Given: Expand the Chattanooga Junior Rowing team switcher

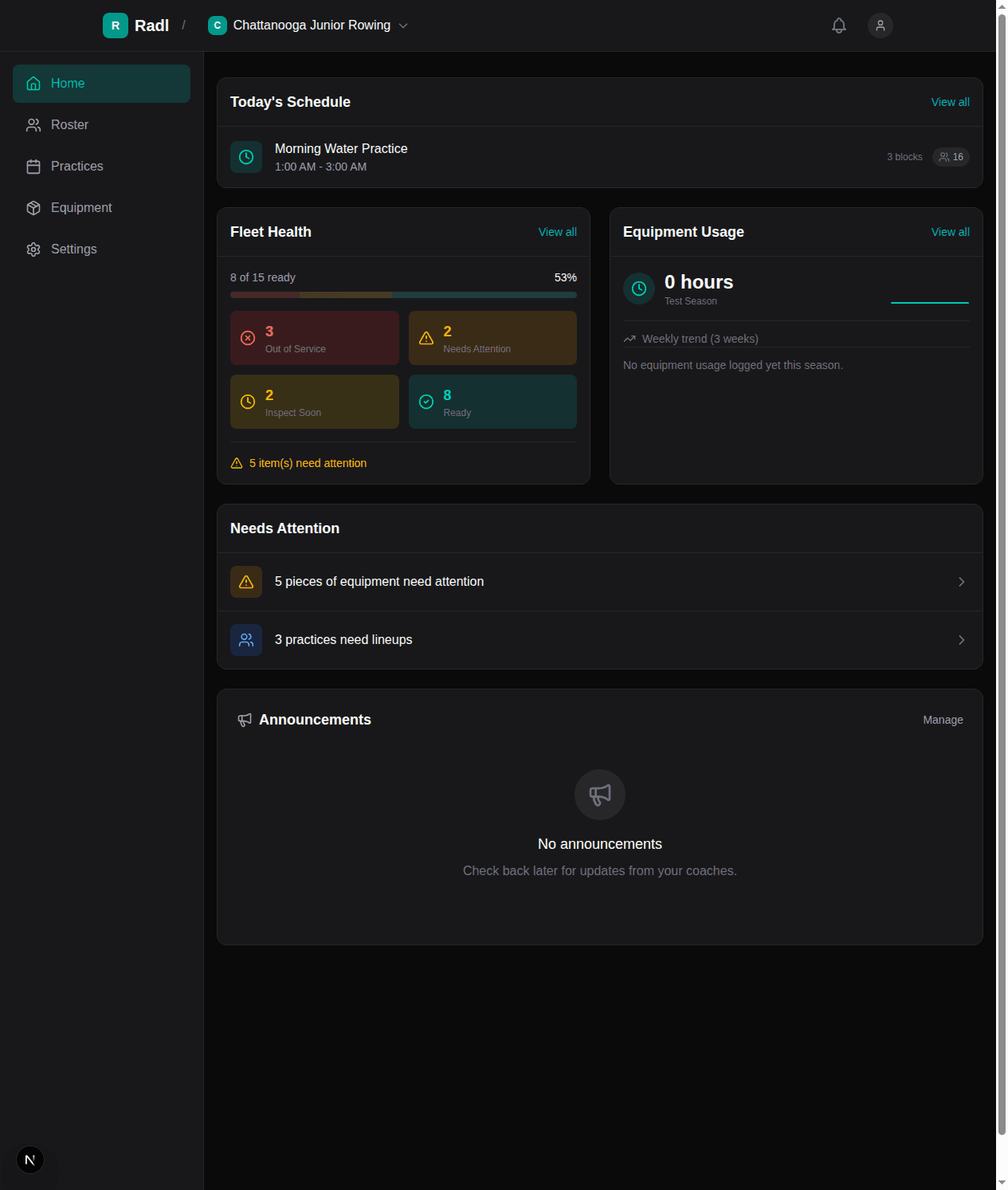Looking at the screenshot, I should click(x=308, y=26).
